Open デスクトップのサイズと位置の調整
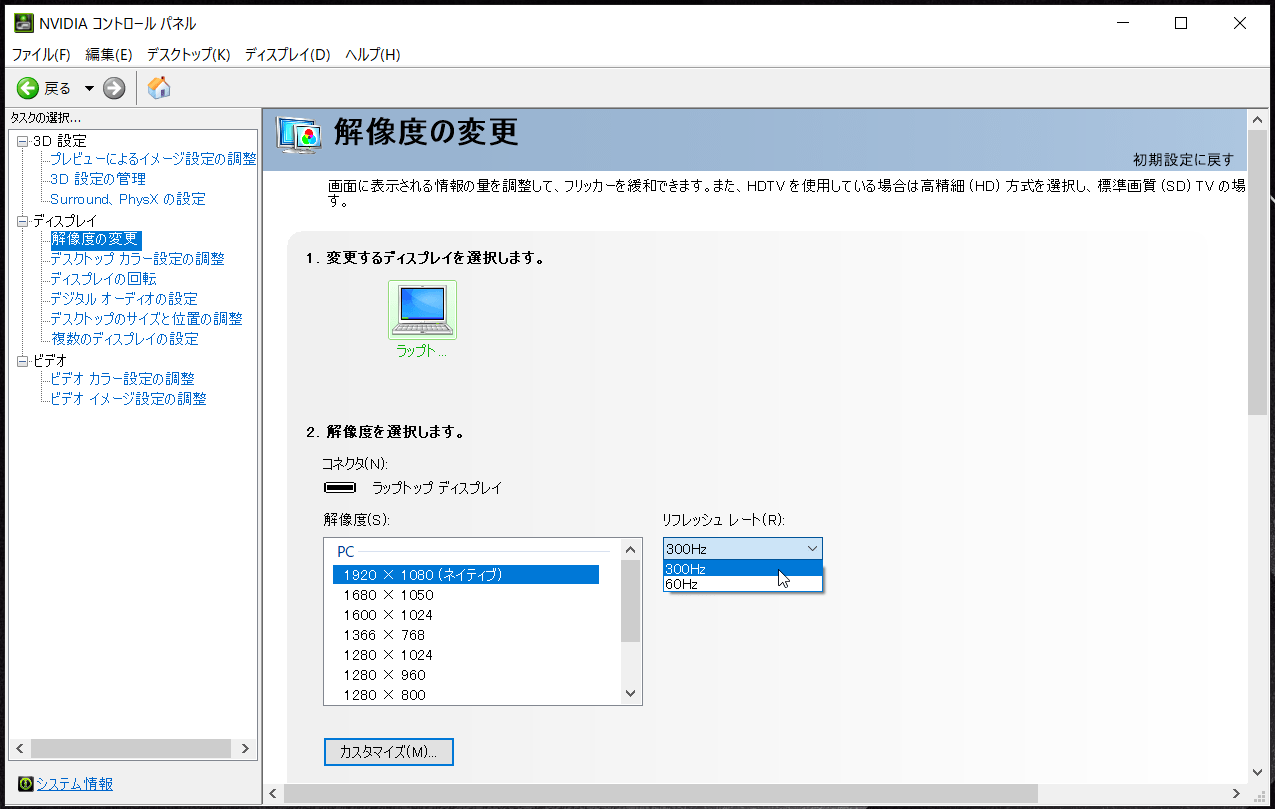This screenshot has width=1275, height=809. [x=146, y=319]
